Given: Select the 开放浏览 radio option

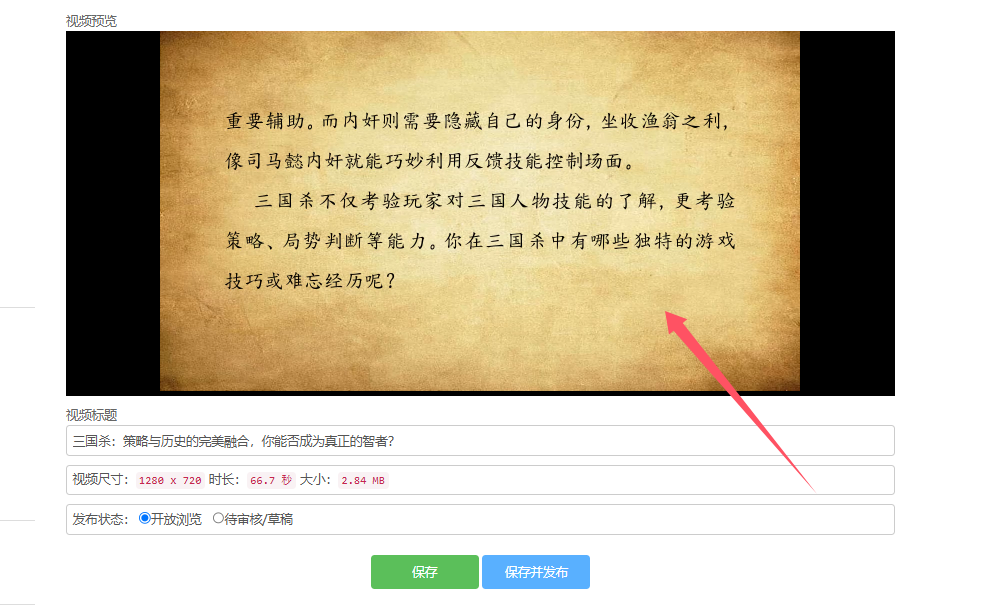Looking at the screenshot, I should (145, 519).
